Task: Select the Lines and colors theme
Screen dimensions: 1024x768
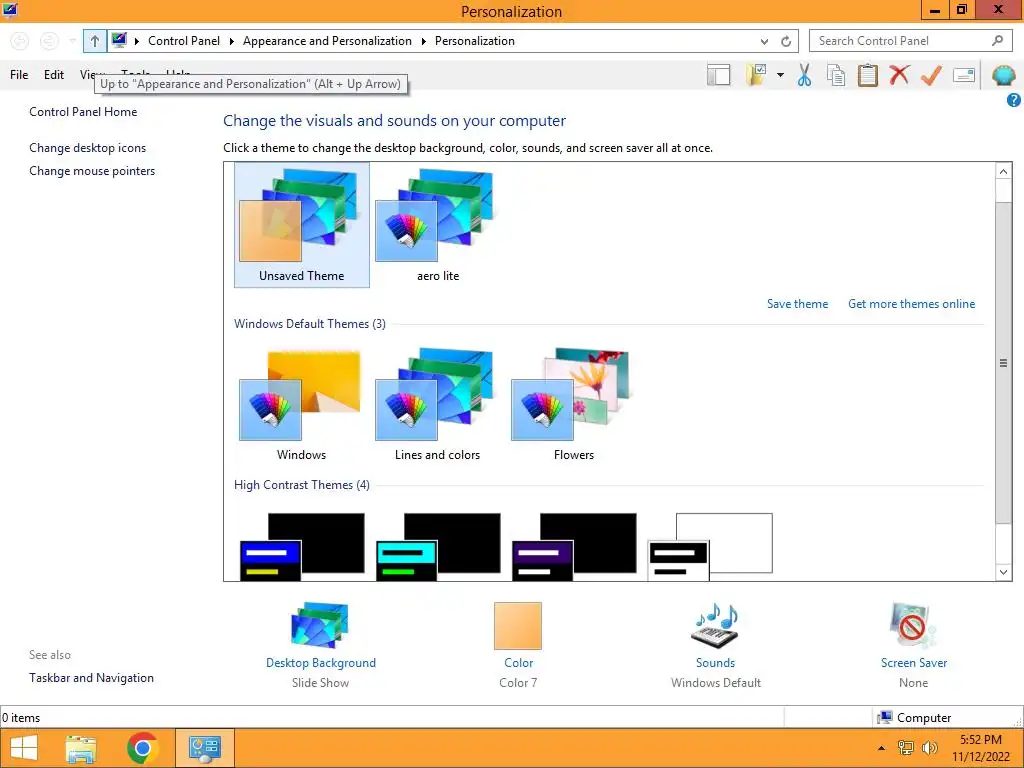Action: [437, 404]
